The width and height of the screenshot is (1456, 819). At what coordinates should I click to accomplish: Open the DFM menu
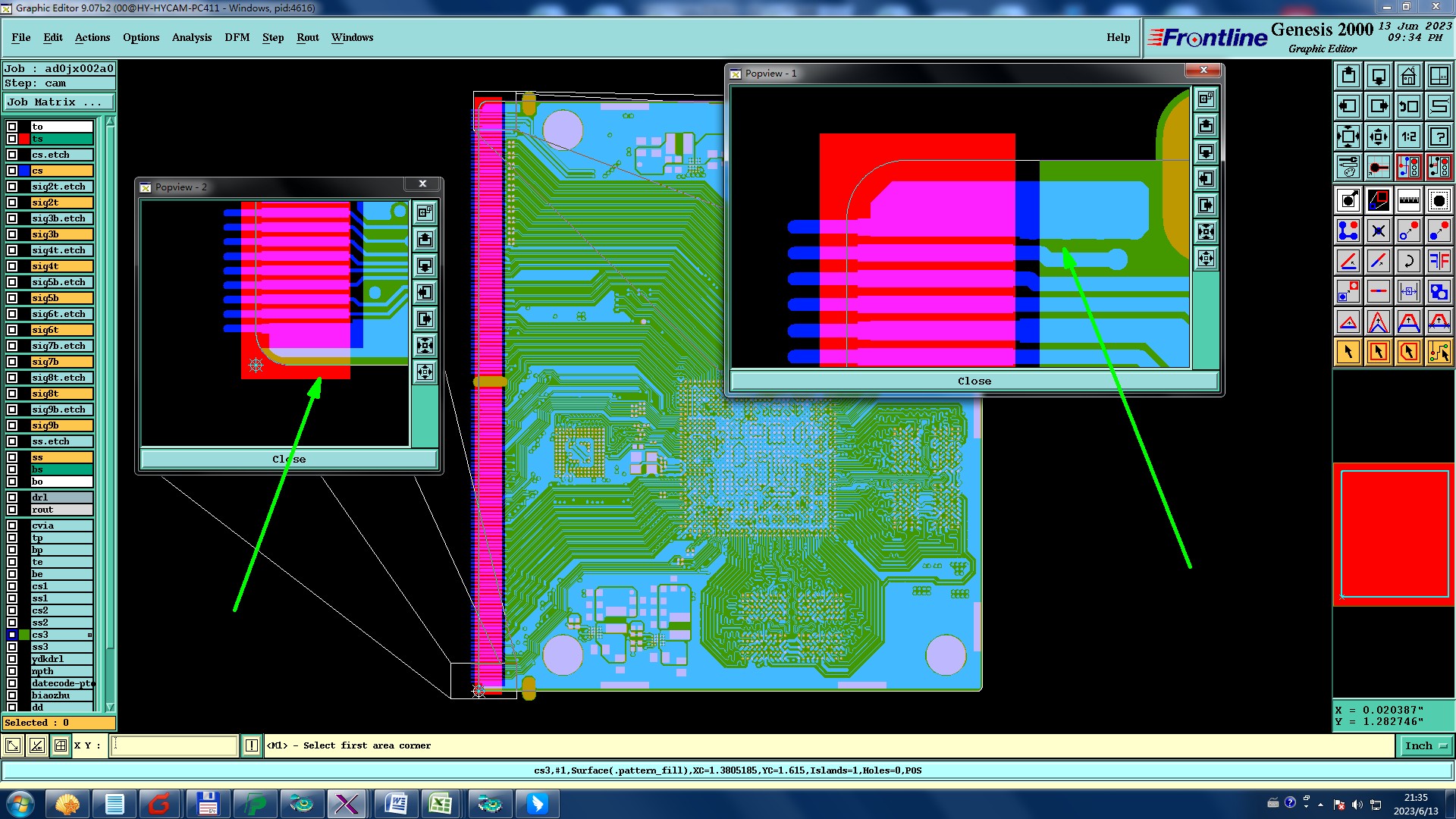click(237, 37)
